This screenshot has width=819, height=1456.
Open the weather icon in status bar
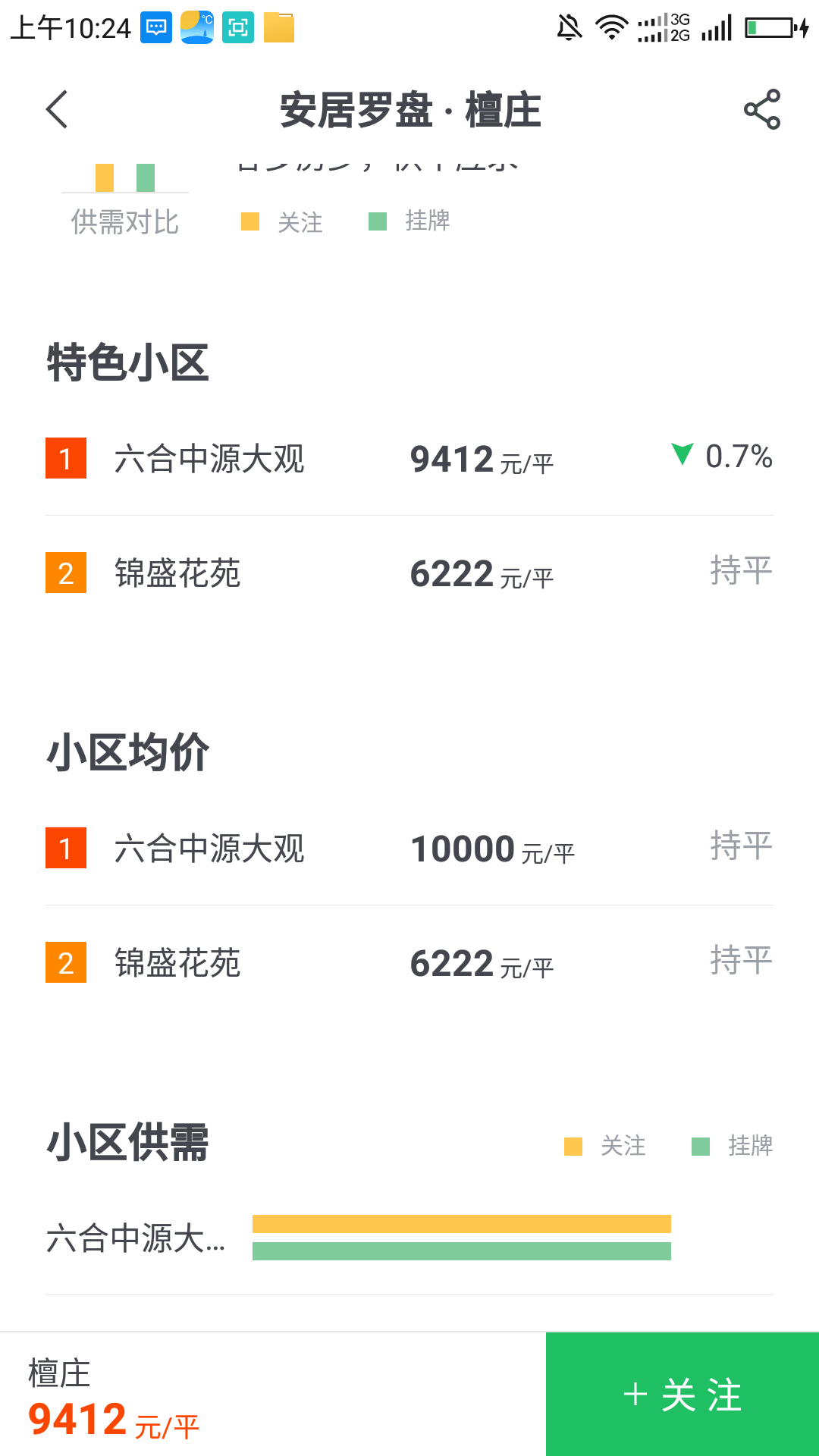[x=197, y=28]
